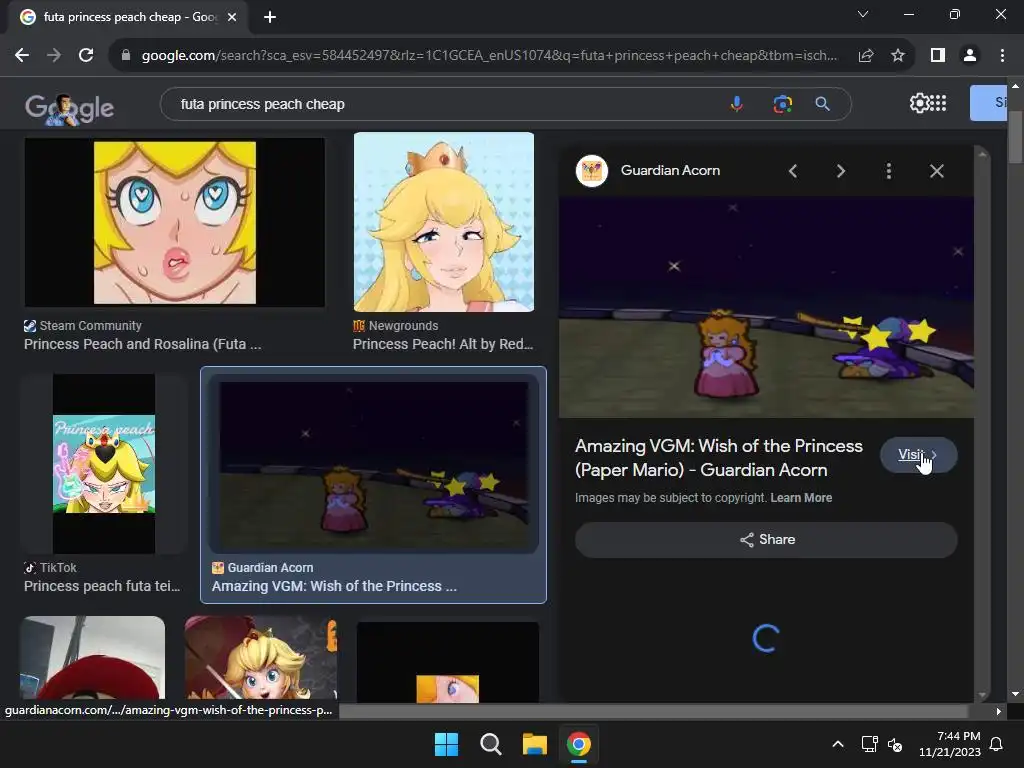Click the Visit button
This screenshot has height=768, width=1024.
(x=918, y=455)
